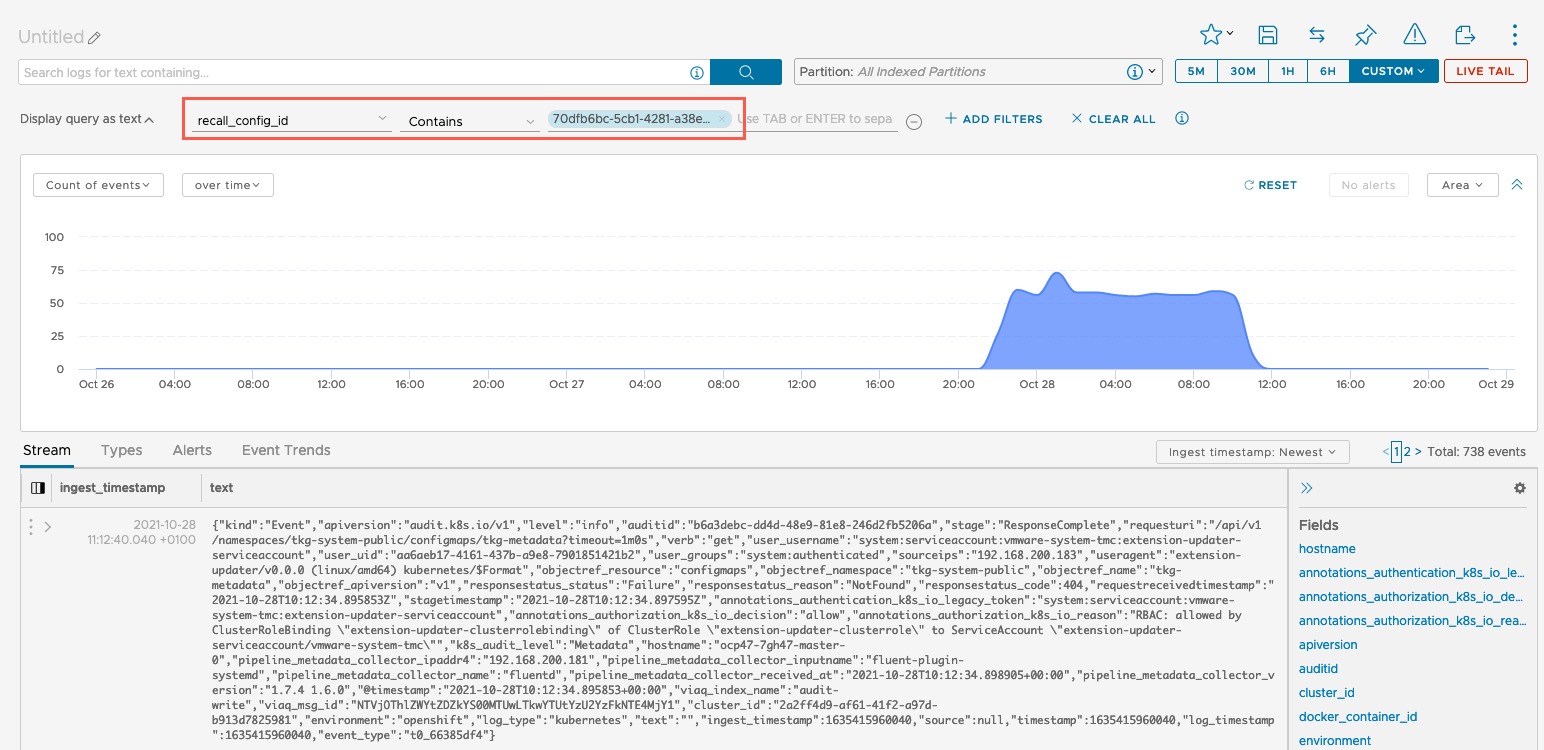1544x750 pixels.
Task: Switch to the Event Trends tab
Action: pyautogui.click(x=286, y=450)
